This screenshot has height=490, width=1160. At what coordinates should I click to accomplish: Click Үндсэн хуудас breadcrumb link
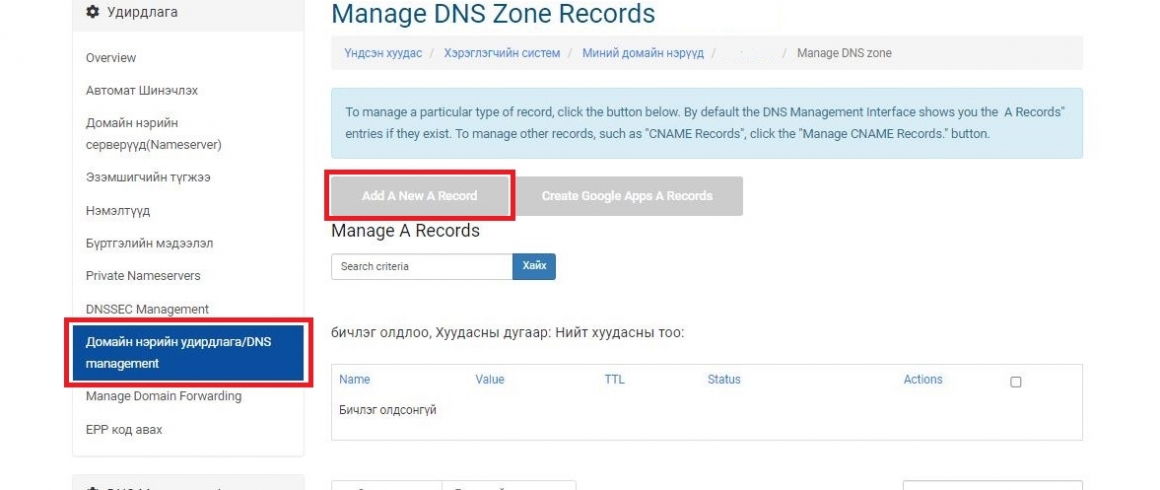coord(383,53)
